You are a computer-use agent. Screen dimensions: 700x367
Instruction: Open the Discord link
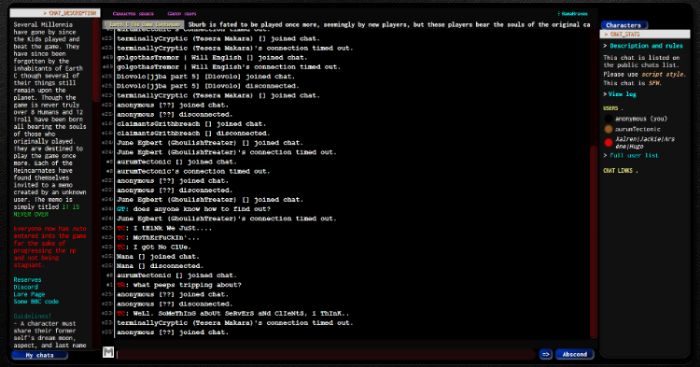pyautogui.click(x=26, y=287)
